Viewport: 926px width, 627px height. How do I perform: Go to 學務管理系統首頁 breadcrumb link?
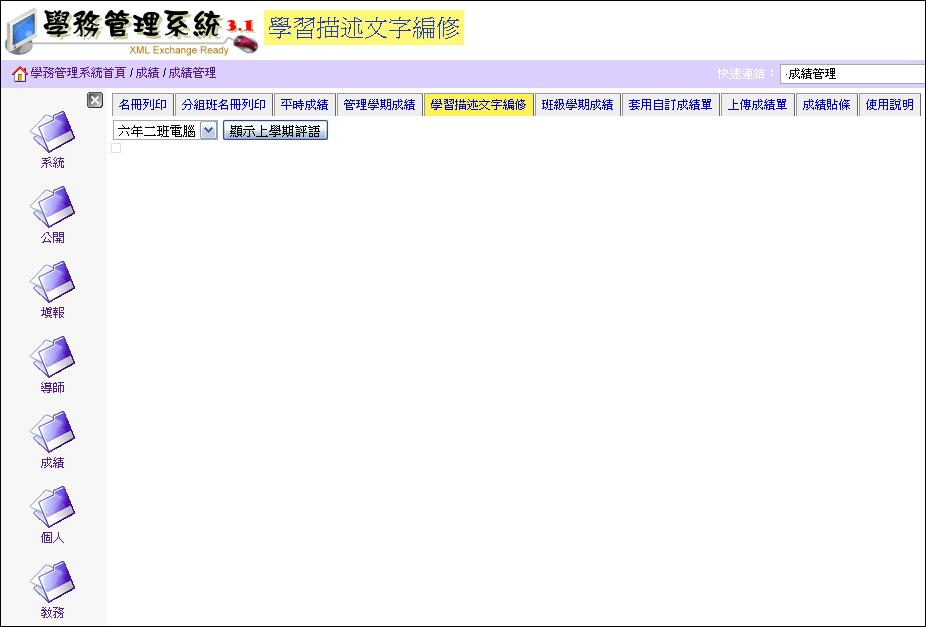tap(78, 73)
